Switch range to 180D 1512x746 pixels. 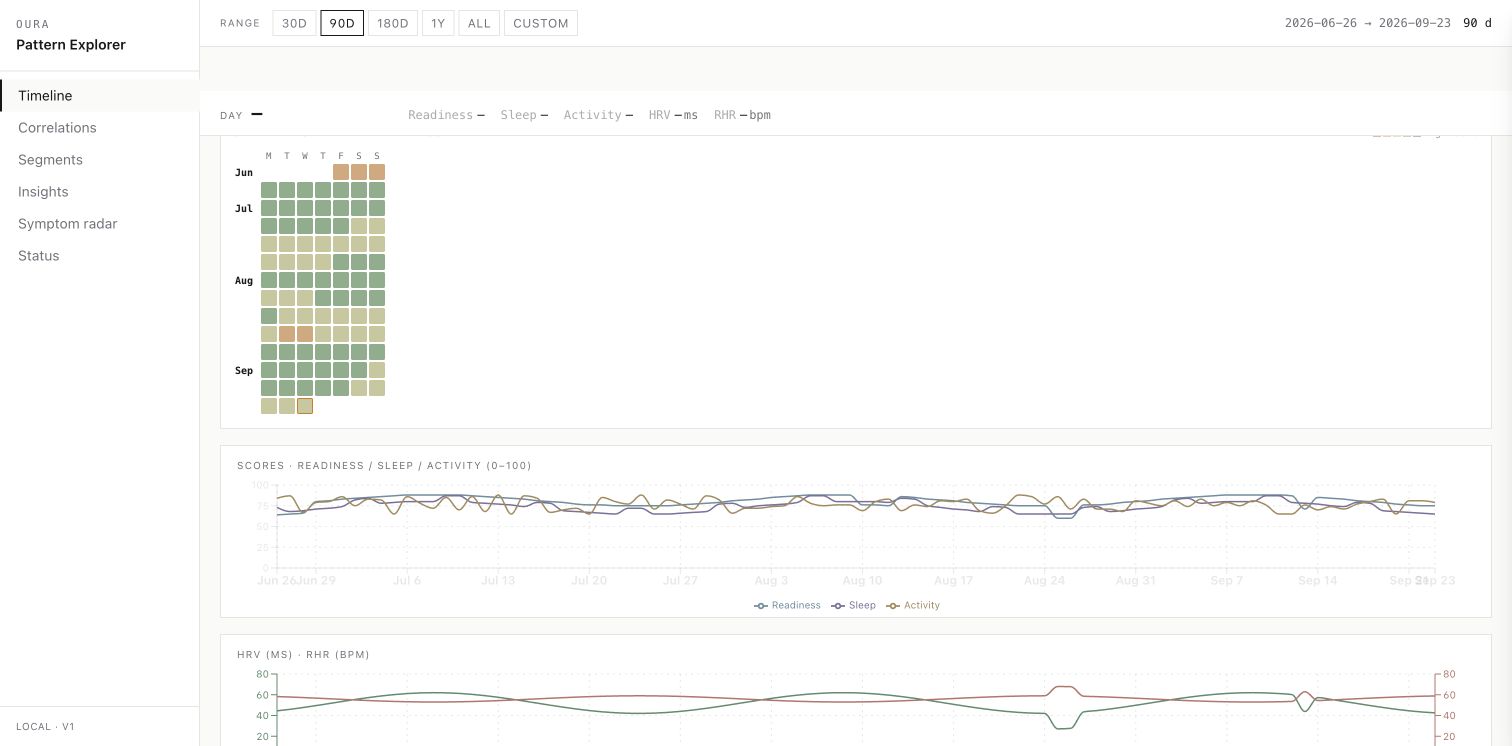point(393,23)
